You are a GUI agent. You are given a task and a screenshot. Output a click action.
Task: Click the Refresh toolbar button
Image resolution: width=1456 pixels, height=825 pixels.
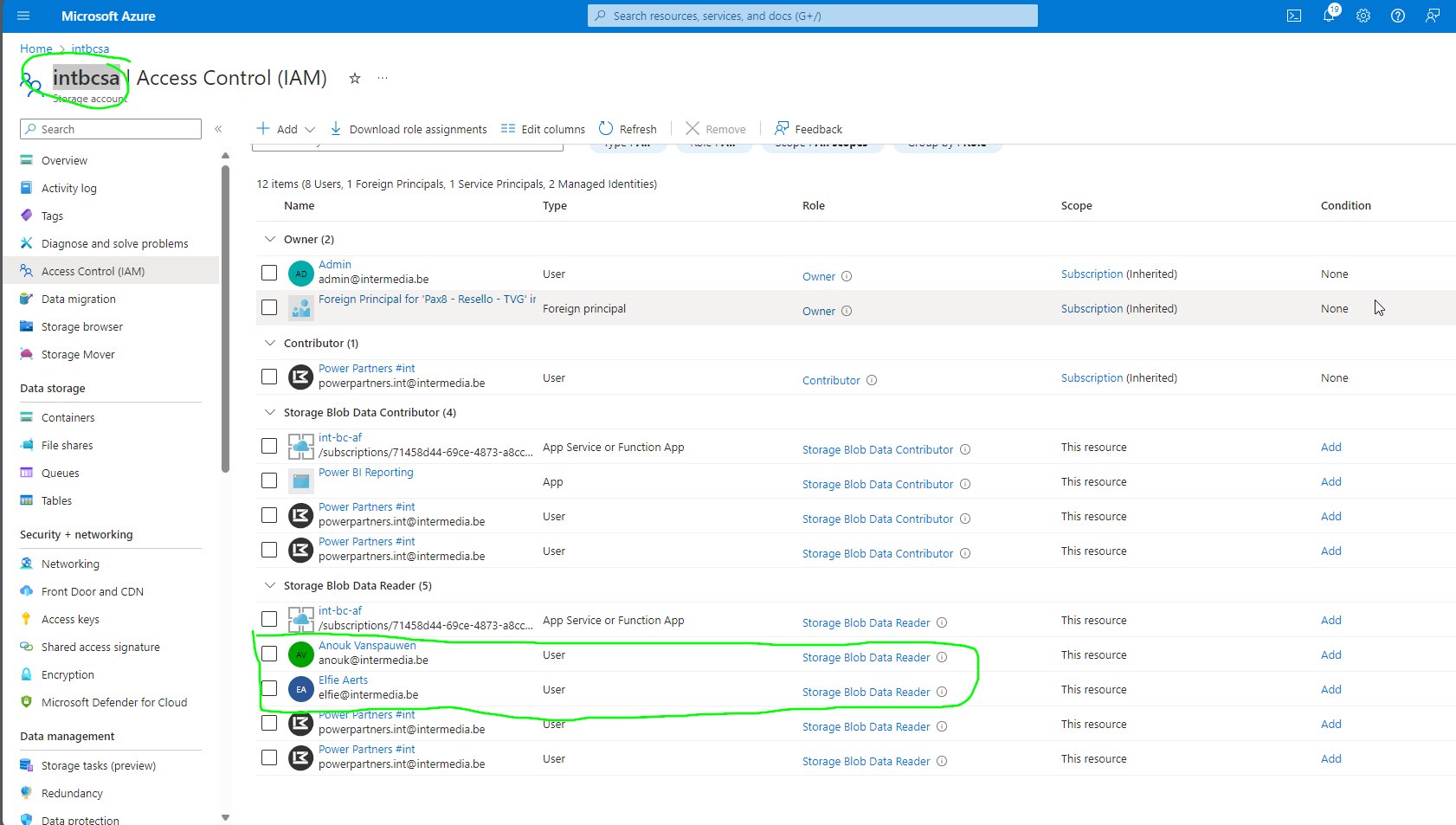(628, 129)
